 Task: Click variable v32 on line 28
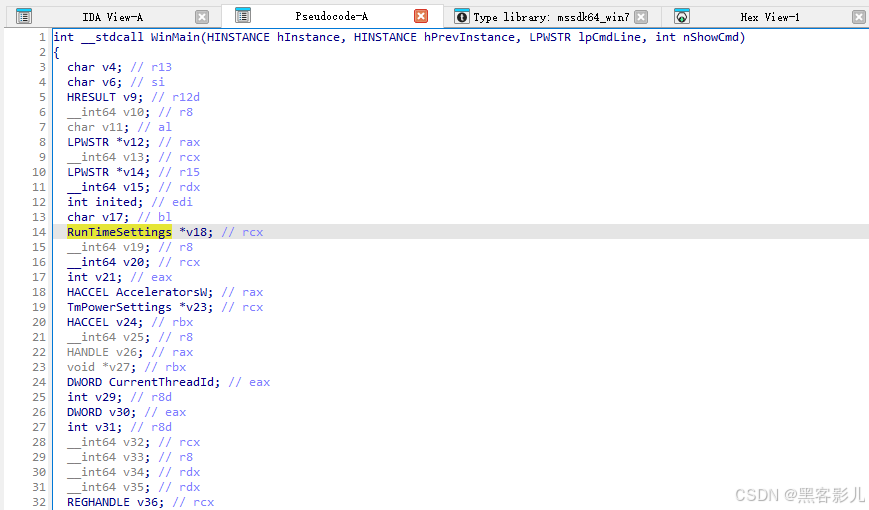click(x=136, y=441)
